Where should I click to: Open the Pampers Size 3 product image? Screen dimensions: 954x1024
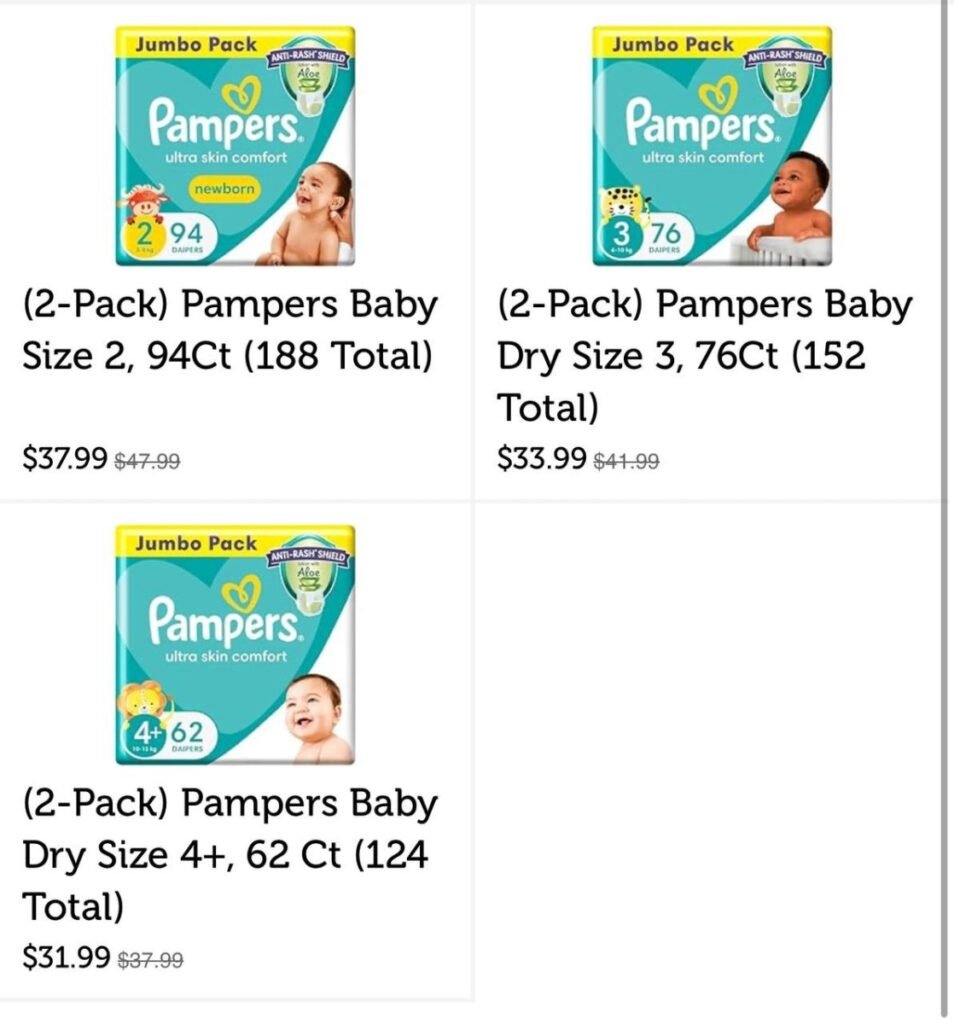coord(711,147)
